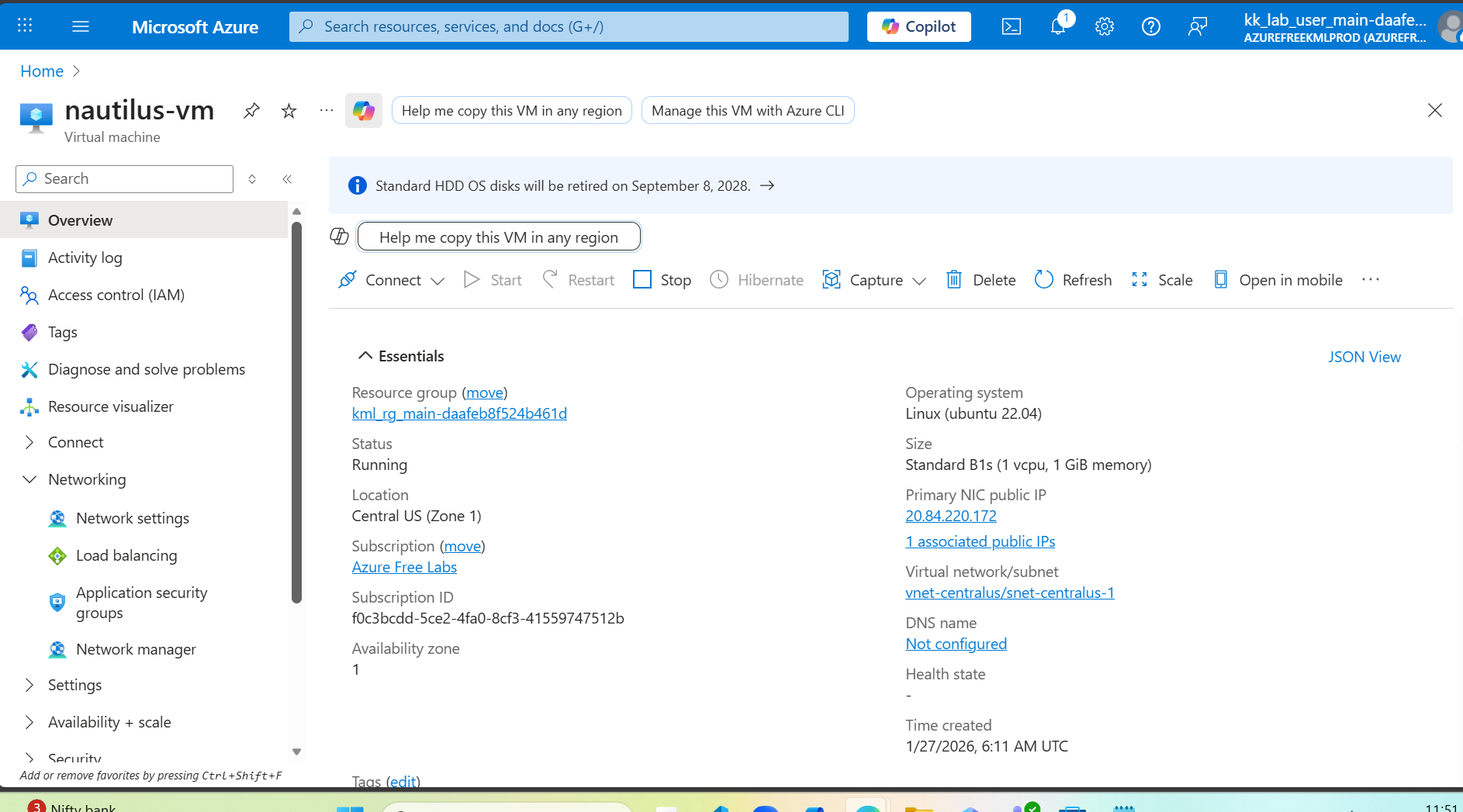Collapse the left resource menu
This screenshot has height=812, width=1463.
[x=287, y=179]
